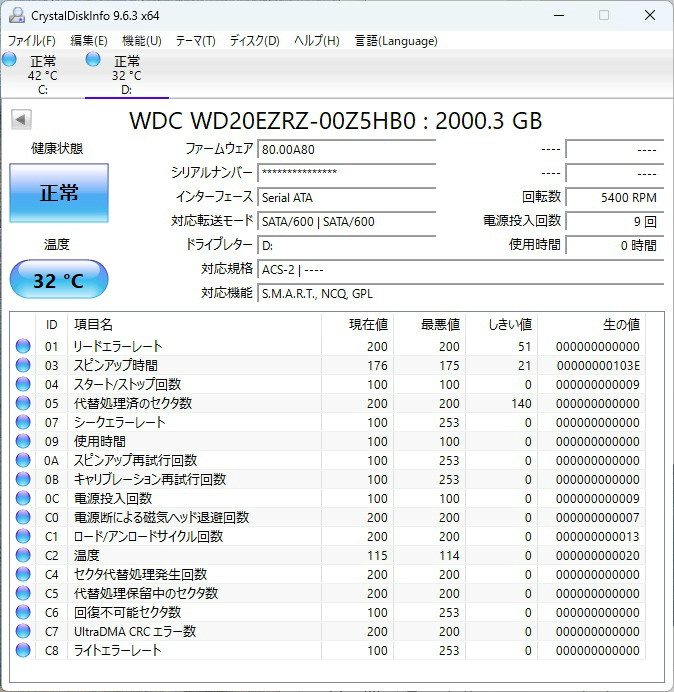The image size is (674, 692).
Task: Click the power-on count value 9 回
Action: tap(615, 221)
